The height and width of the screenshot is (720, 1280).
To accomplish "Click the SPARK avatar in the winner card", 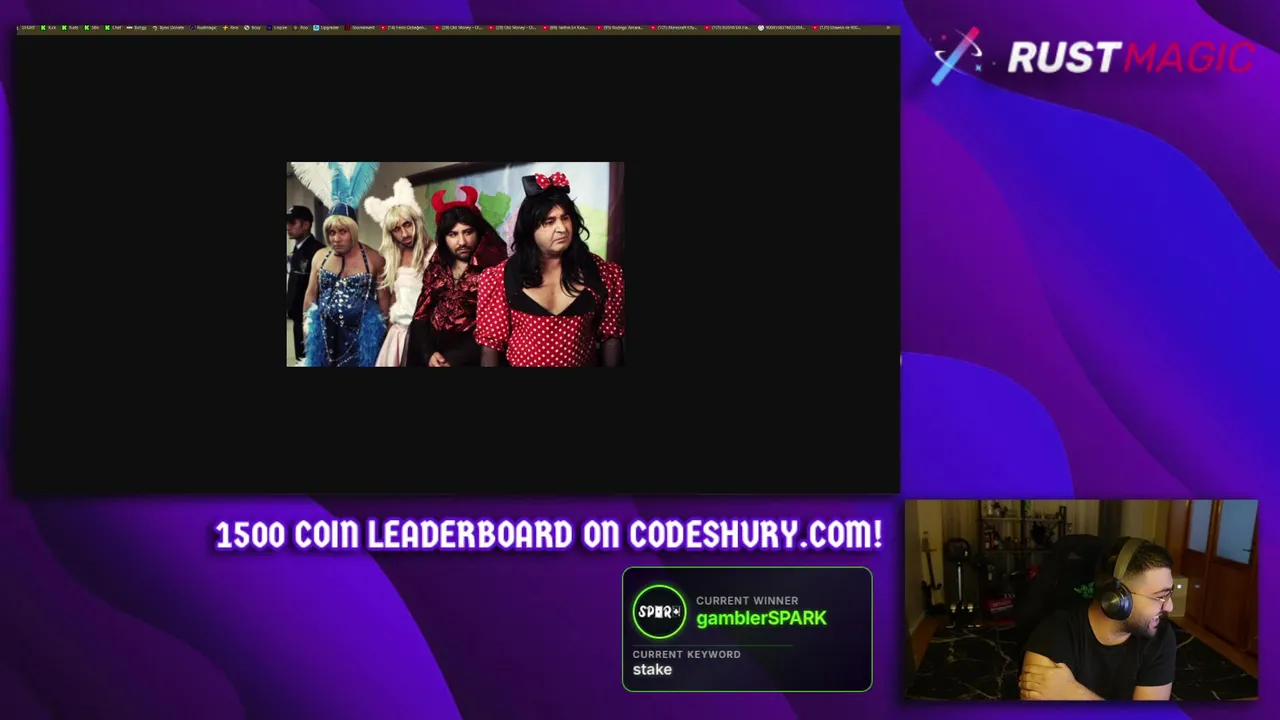I will pos(659,612).
